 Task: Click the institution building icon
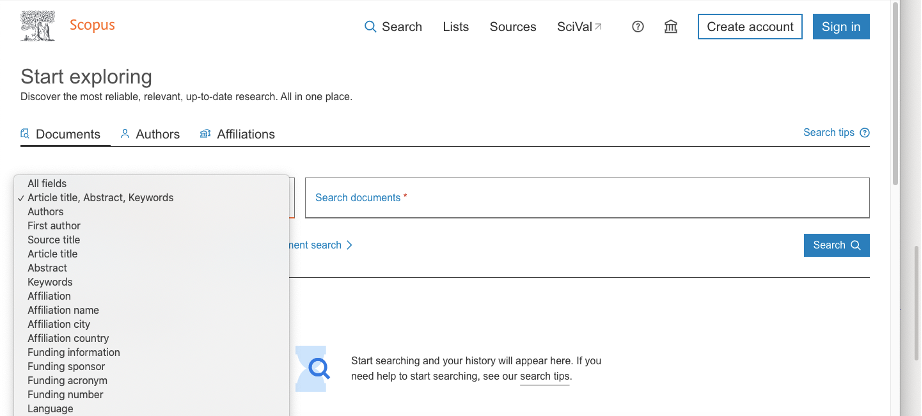(x=671, y=27)
